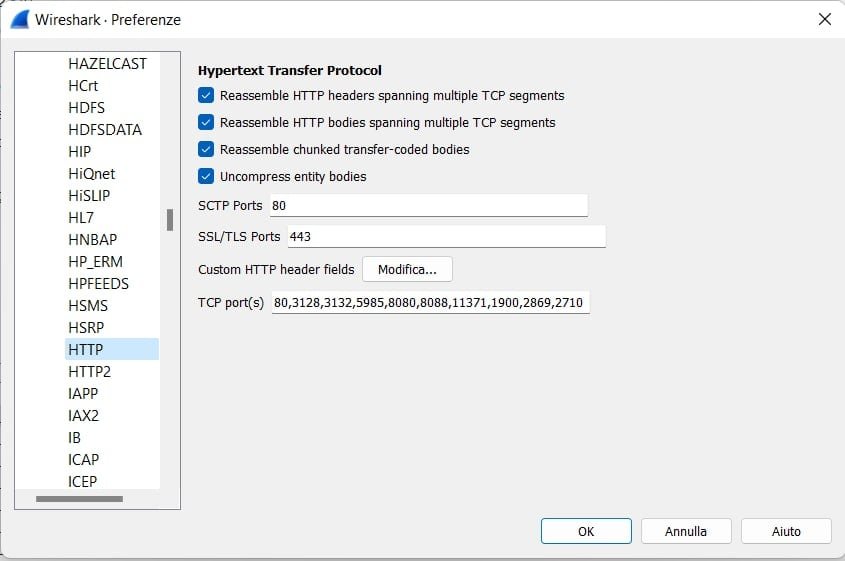Click the Wireshark shark fin icon
The height and width of the screenshot is (561, 845).
(x=19, y=19)
